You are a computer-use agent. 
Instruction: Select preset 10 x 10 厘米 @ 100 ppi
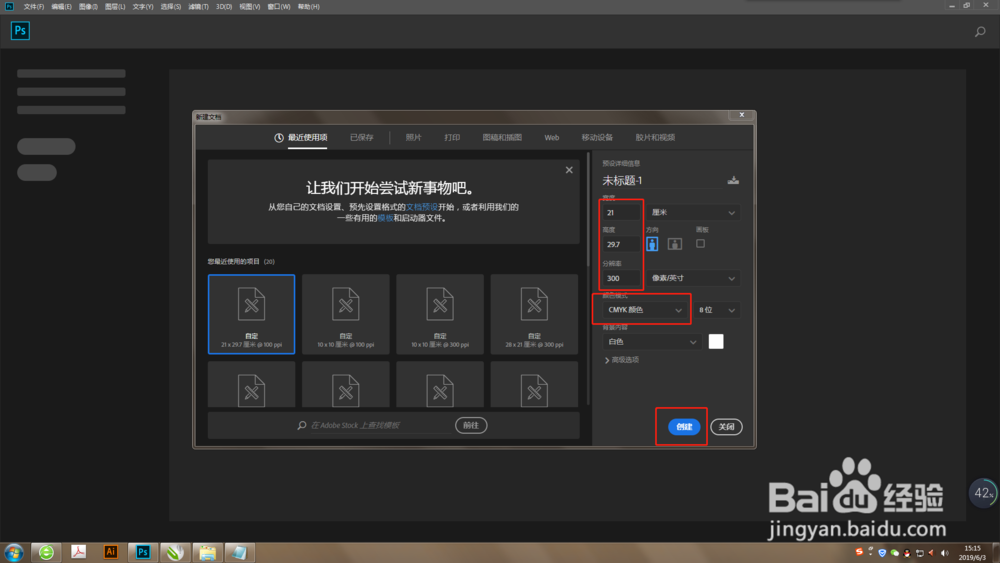click(346, 314)
